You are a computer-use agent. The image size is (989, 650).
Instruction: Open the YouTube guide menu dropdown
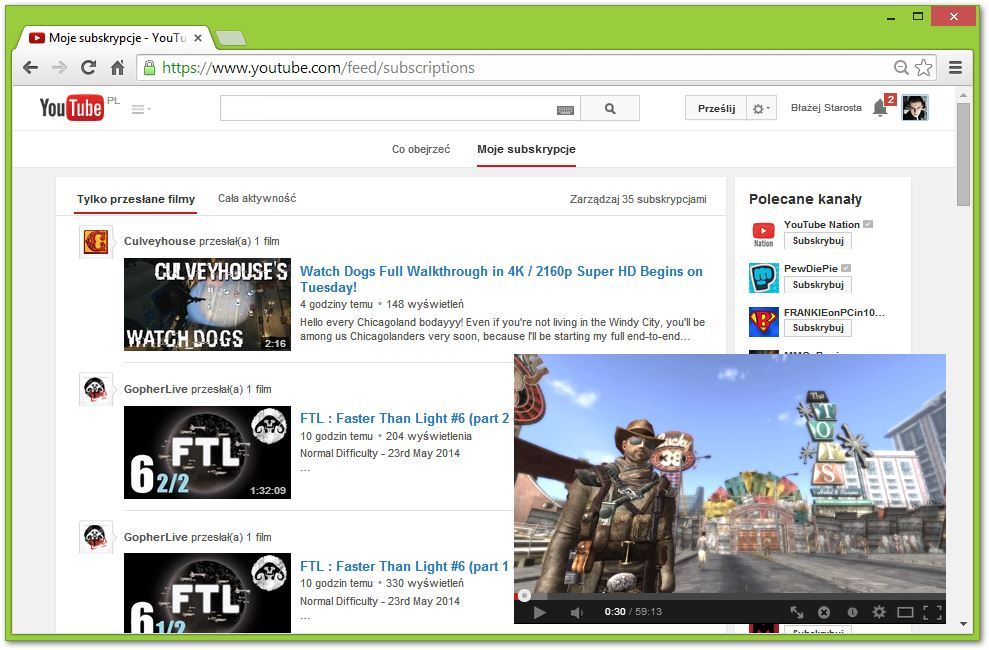click(x=141, y=109)
